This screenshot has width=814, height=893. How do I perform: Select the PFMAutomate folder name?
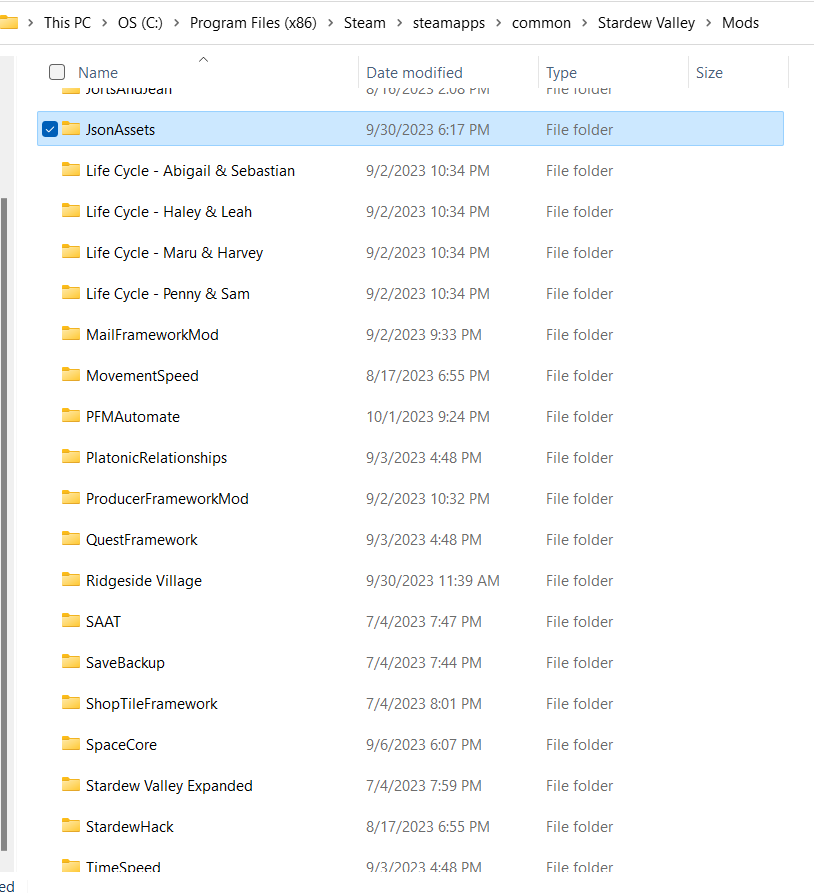tap(133, 417)
